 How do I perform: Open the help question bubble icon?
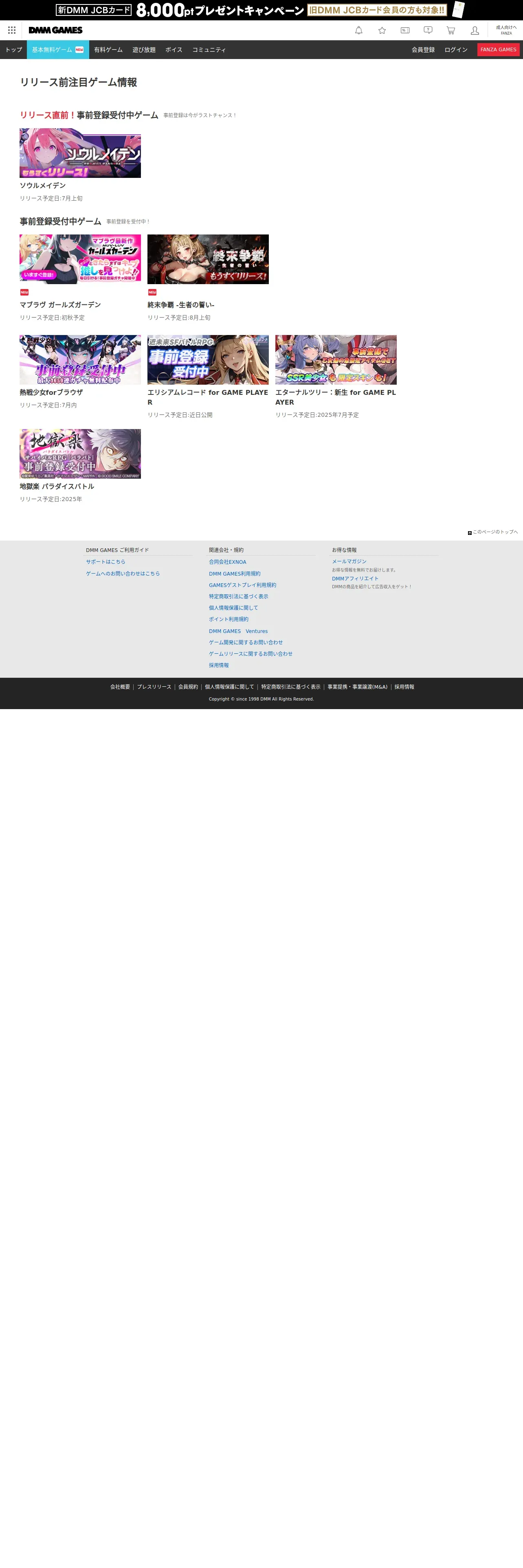click(428, 31)
